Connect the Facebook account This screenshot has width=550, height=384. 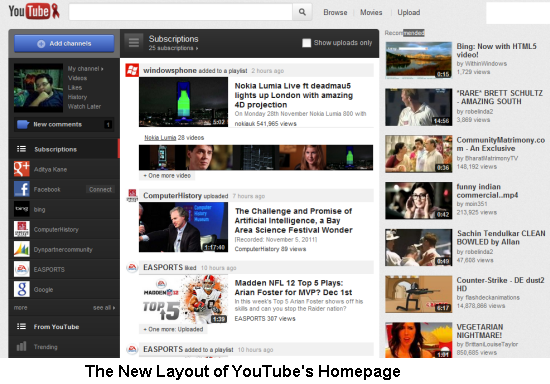(x=100, y=189)
